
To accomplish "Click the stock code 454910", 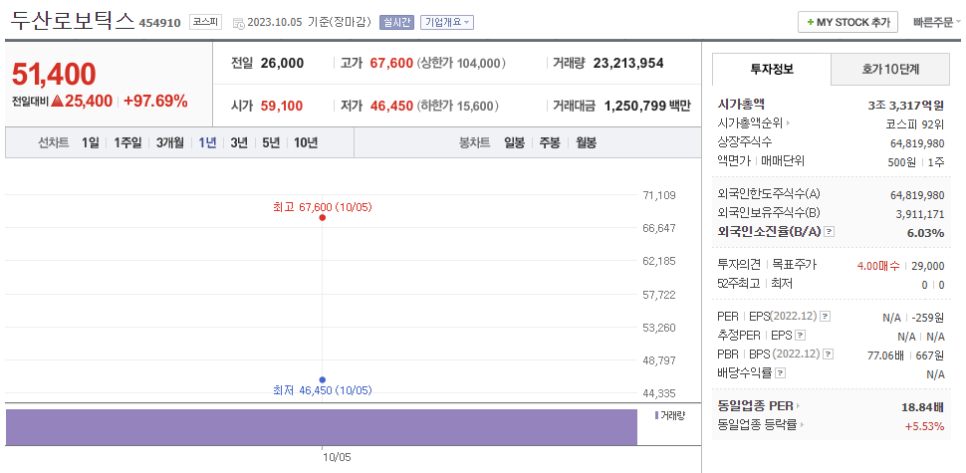I will click(160, 23).
